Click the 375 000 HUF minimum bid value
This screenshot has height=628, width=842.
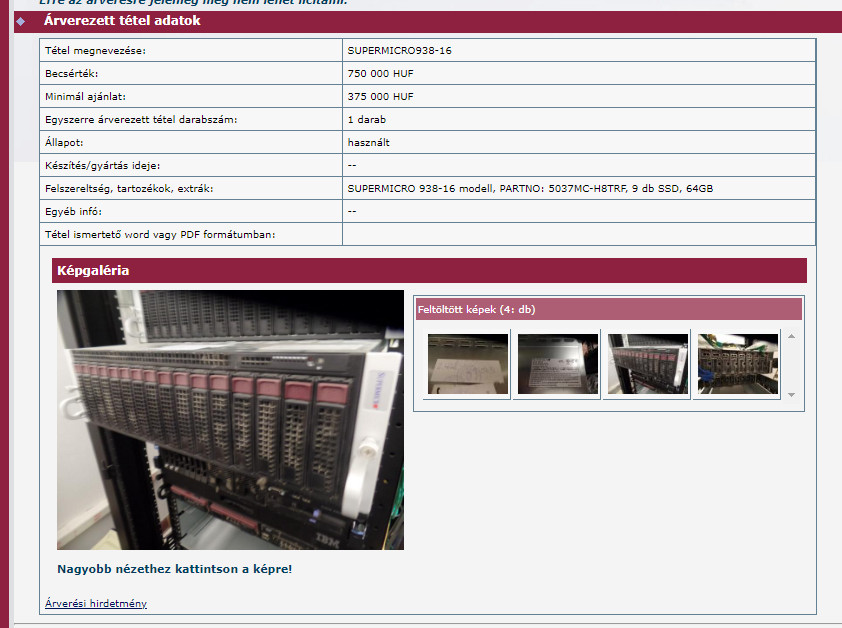tap(380, 97)
